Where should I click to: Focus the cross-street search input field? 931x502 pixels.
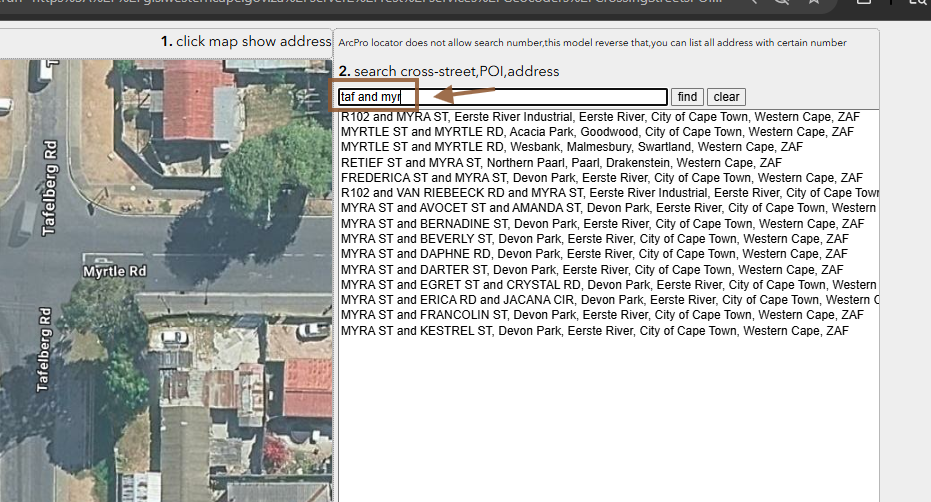coord(502,97)
